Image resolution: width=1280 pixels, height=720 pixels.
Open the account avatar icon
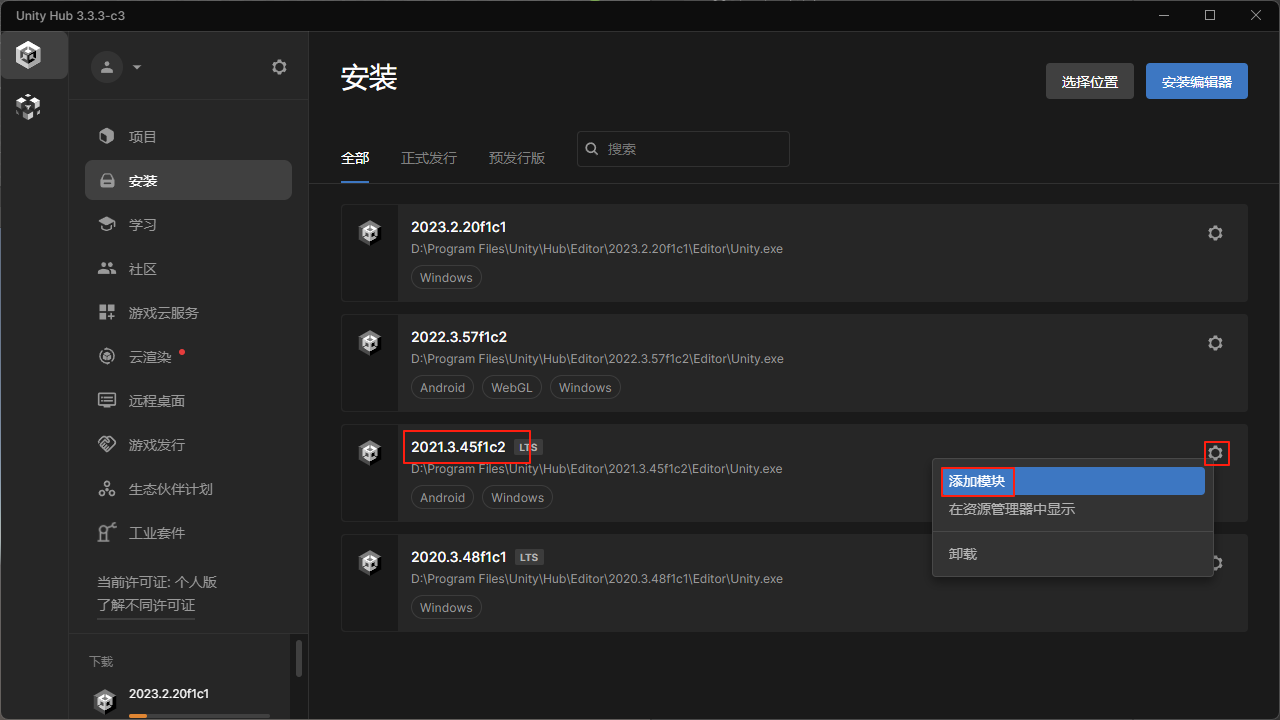coord(106,67)
